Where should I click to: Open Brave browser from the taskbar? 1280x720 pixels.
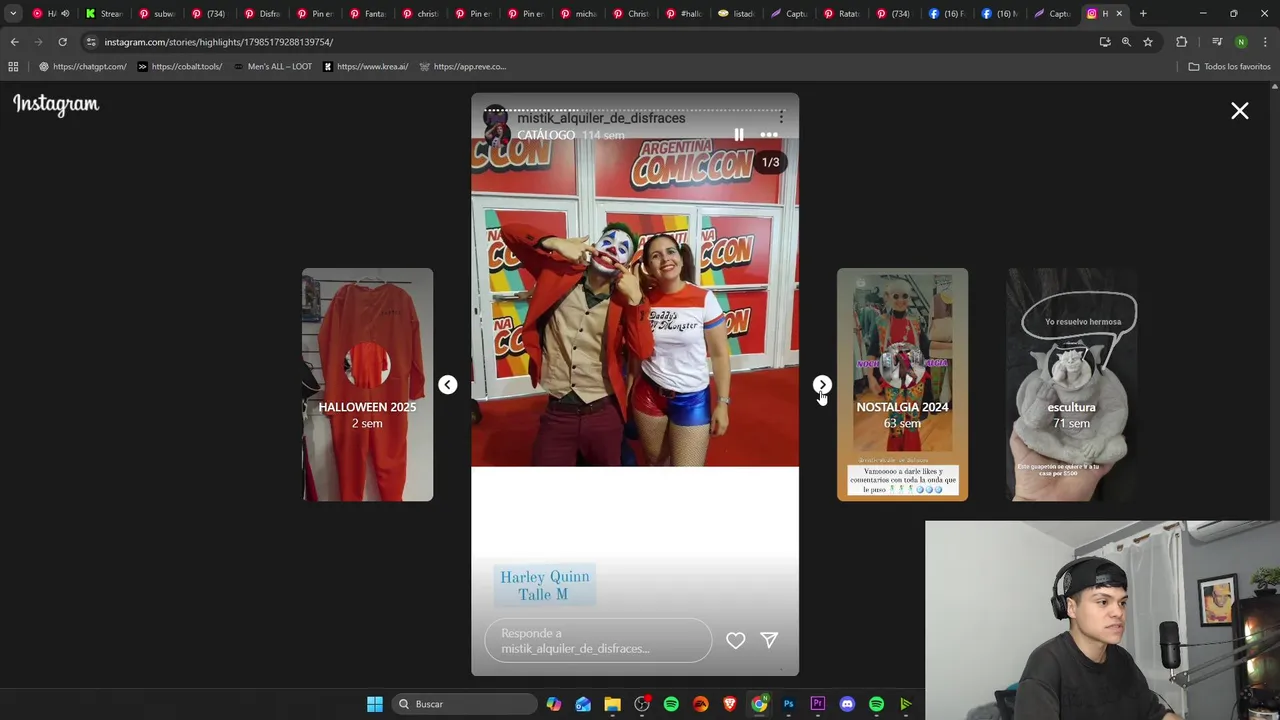pos(730,704)
